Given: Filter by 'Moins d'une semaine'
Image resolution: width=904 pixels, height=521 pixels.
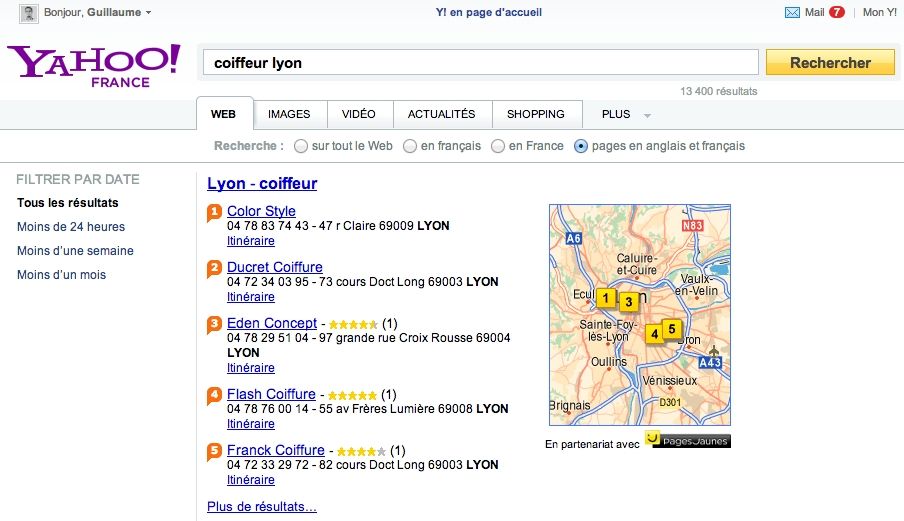Looking at the screenshot, I should pos(76,251).
